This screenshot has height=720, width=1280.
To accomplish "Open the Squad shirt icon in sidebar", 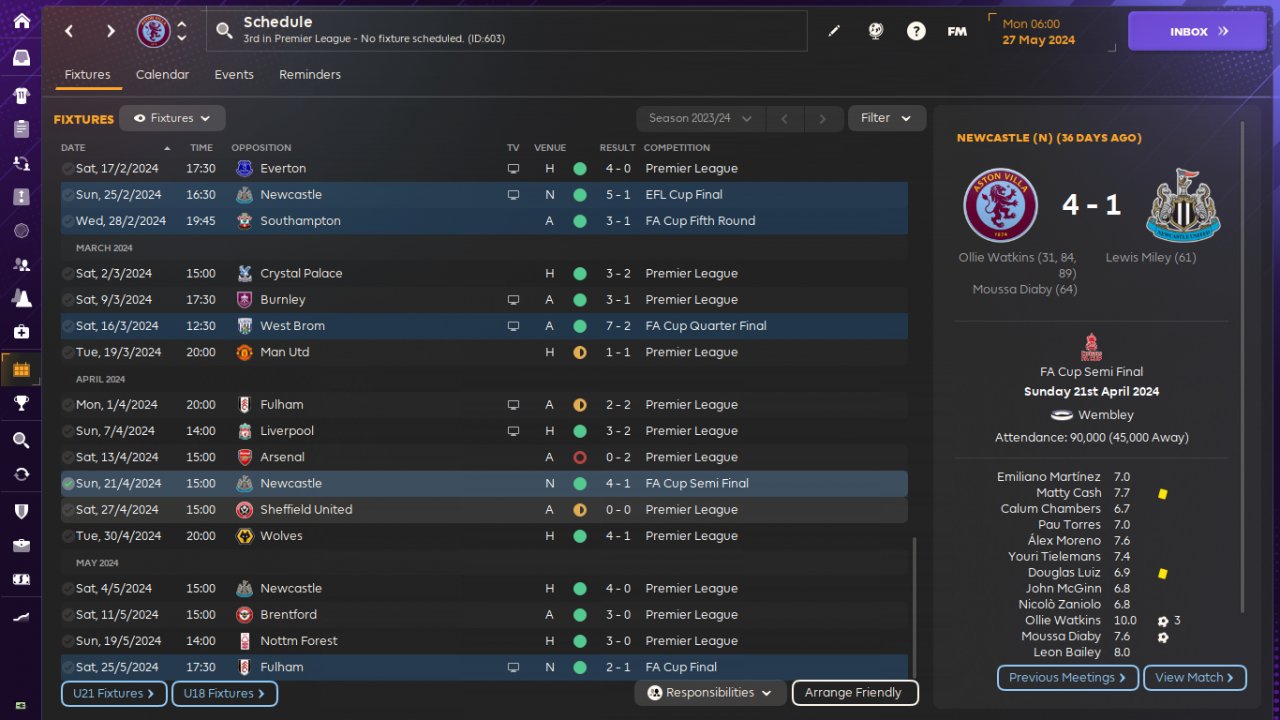I will [x=21, y=96].
